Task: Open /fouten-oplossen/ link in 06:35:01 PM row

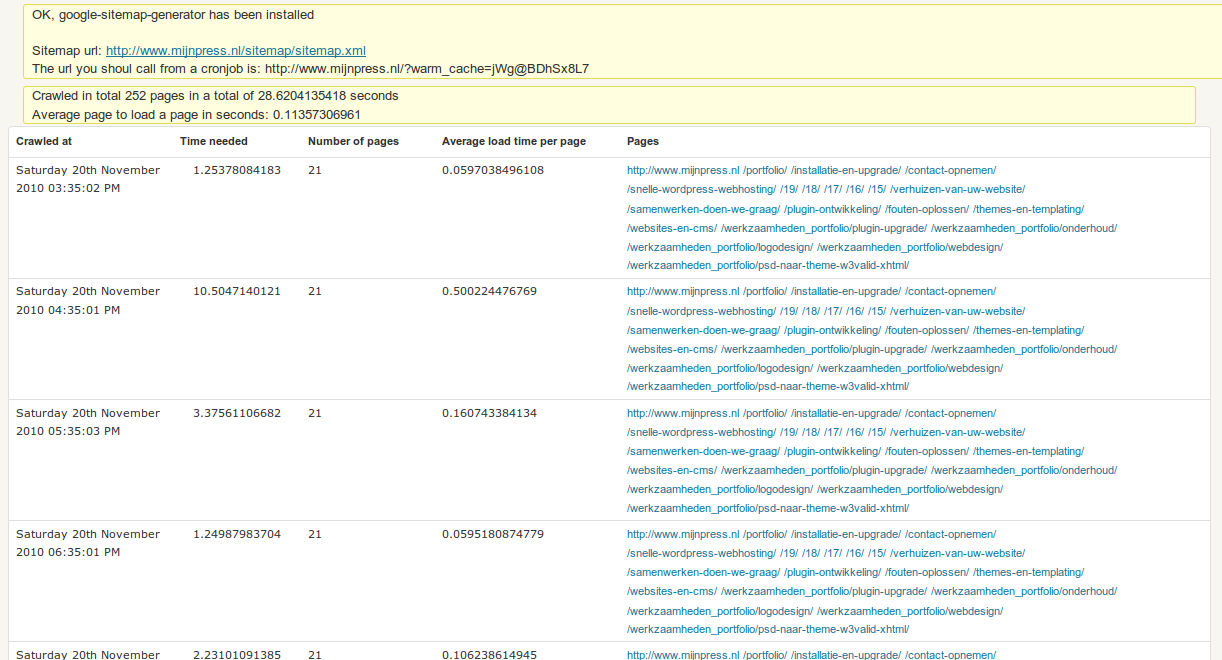Action: (x=927, y=572)
